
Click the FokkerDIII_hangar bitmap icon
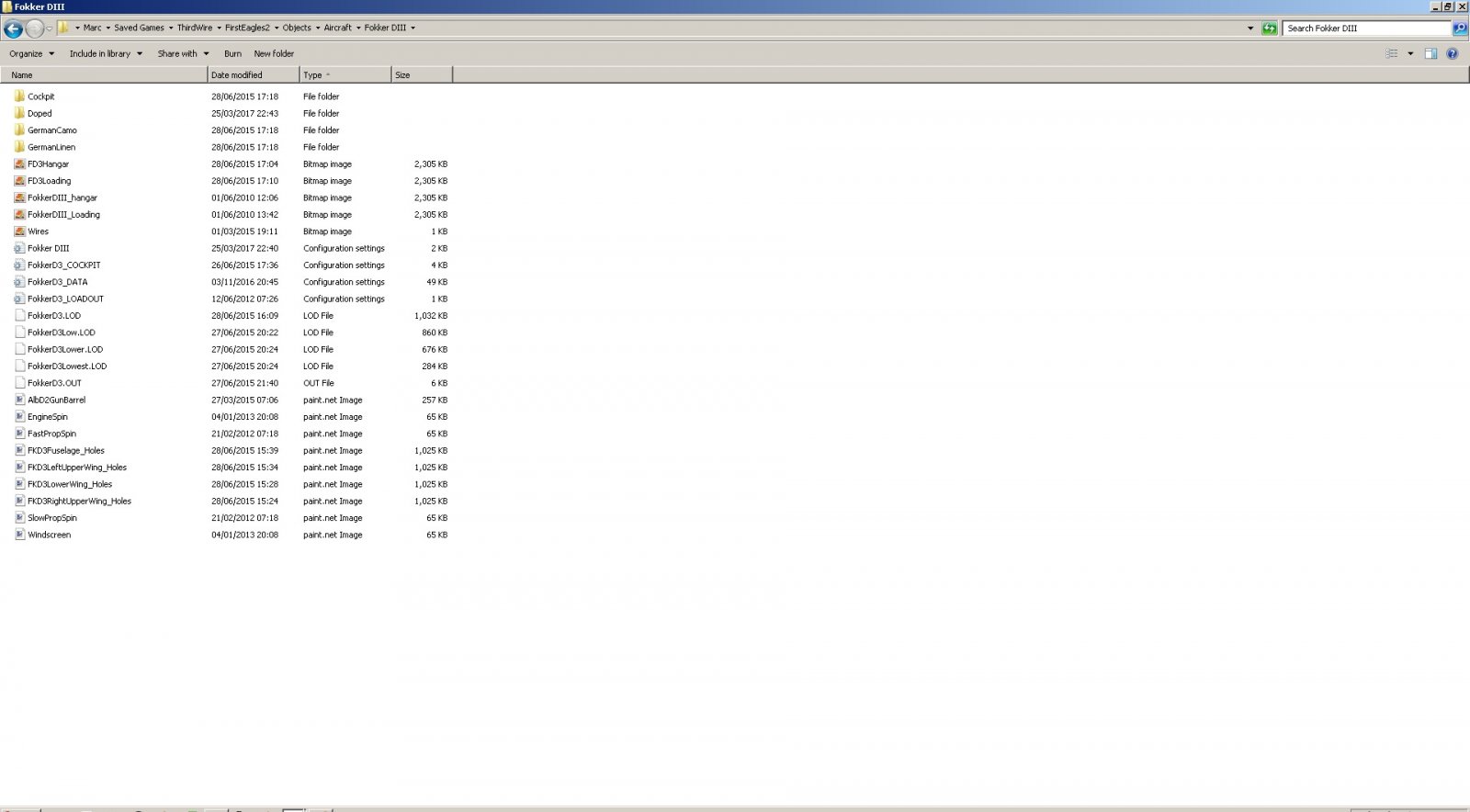19,197
